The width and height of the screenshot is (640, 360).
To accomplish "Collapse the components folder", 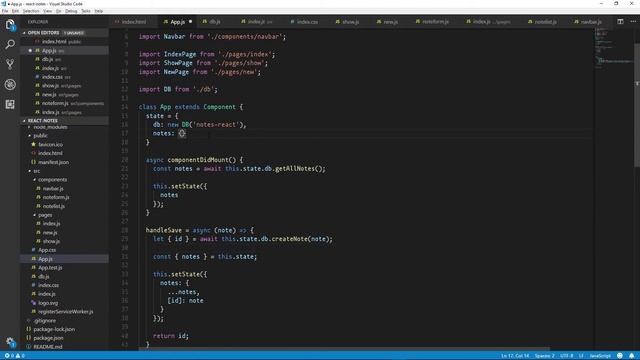I will [x=52, y=180].
